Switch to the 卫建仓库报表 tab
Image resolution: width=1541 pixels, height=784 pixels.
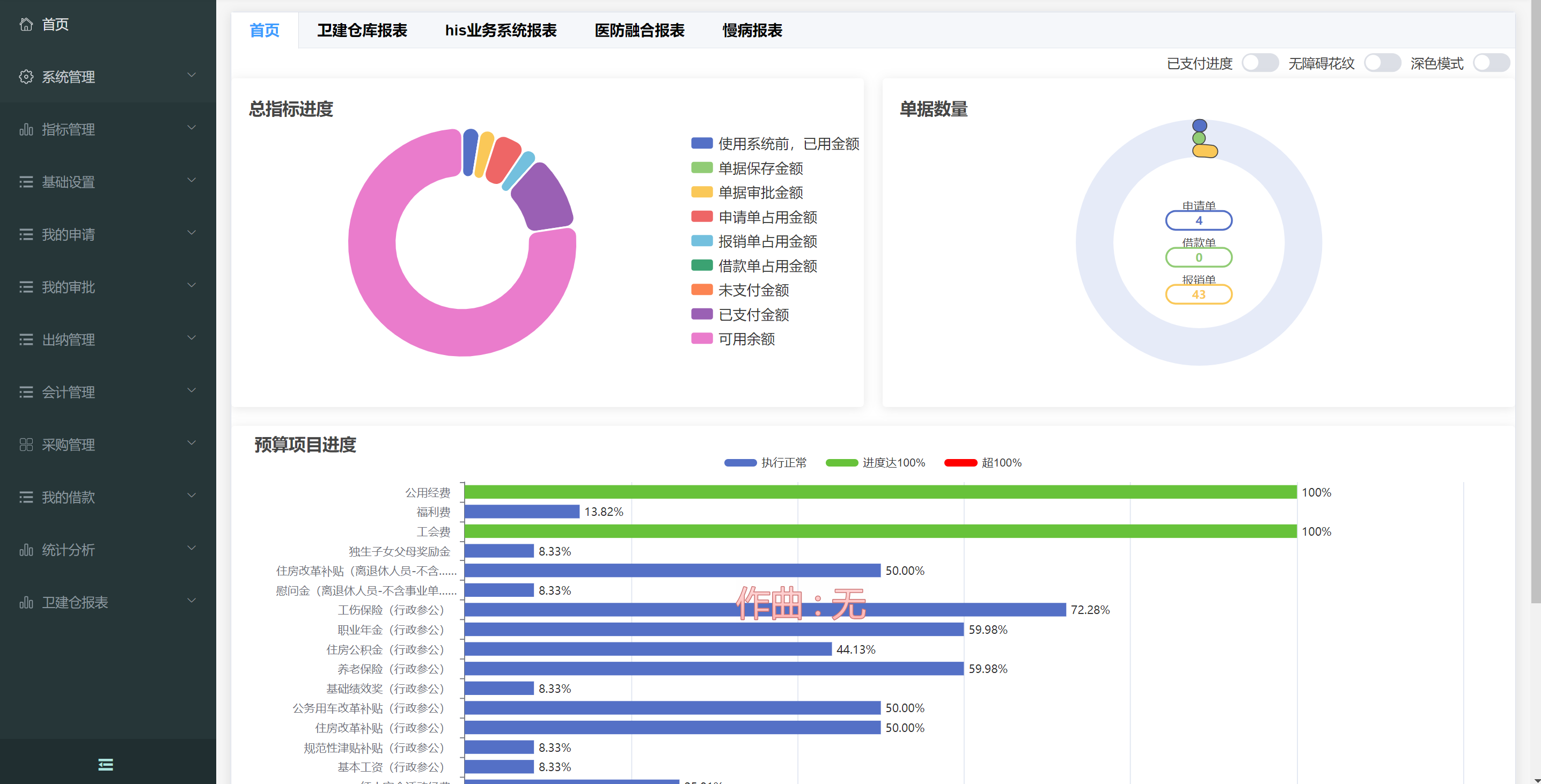[x=362, y=30]
